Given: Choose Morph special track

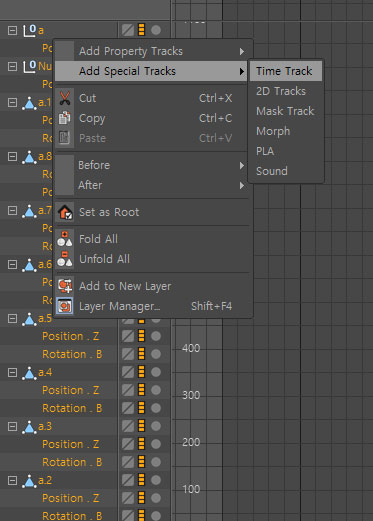Looking at the screenshot, I should pyautogui.click(x=286, y=131).
